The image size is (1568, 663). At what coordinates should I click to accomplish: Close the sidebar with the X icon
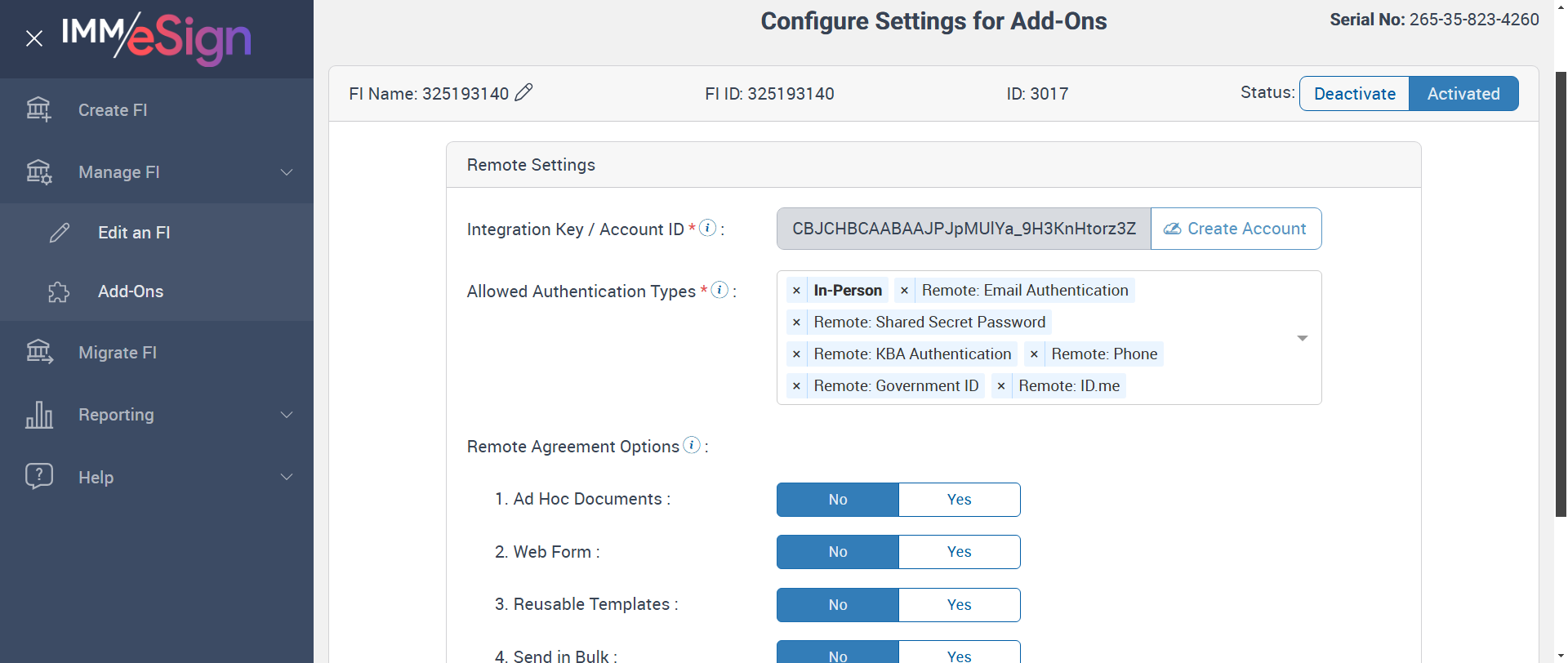33,38
